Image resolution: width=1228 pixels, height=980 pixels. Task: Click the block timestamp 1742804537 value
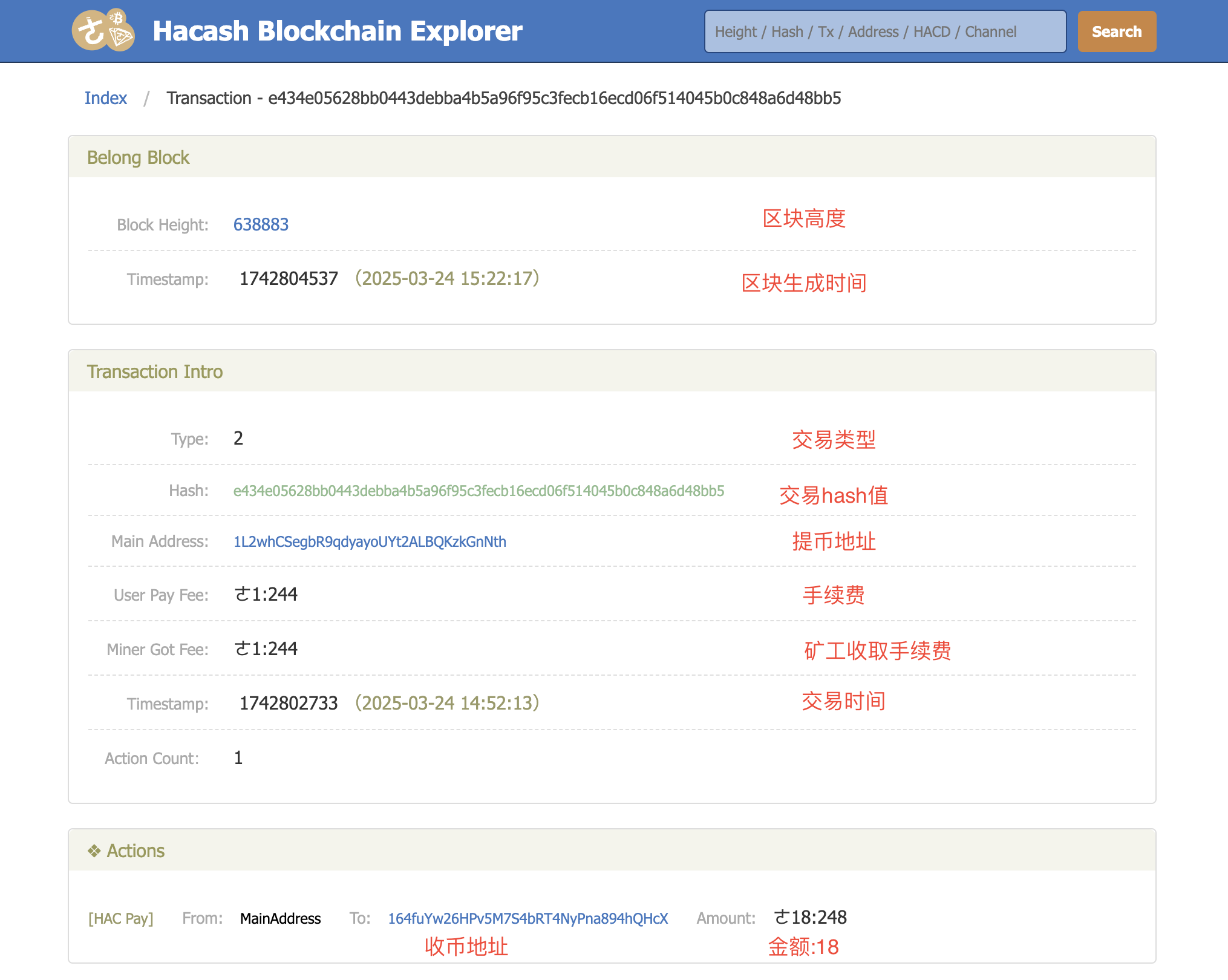[289, 279]
